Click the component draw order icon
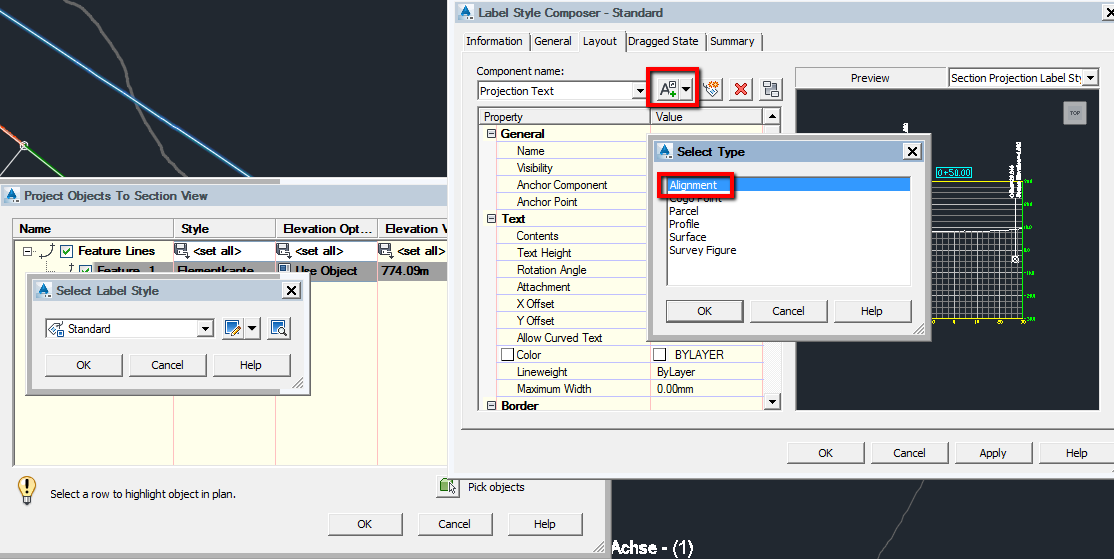This screenshot has width=1114, height=559. (x=771, y=89)
